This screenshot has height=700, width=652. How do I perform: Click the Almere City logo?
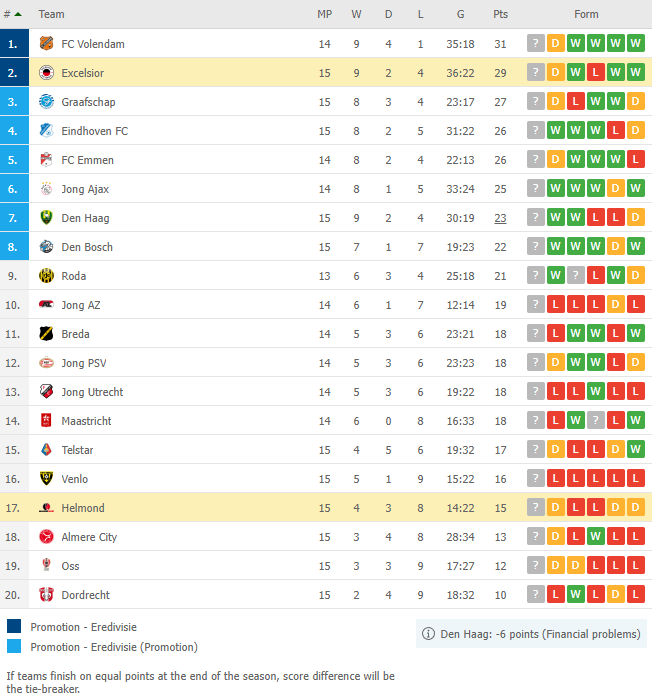click(x=46, y=537)
